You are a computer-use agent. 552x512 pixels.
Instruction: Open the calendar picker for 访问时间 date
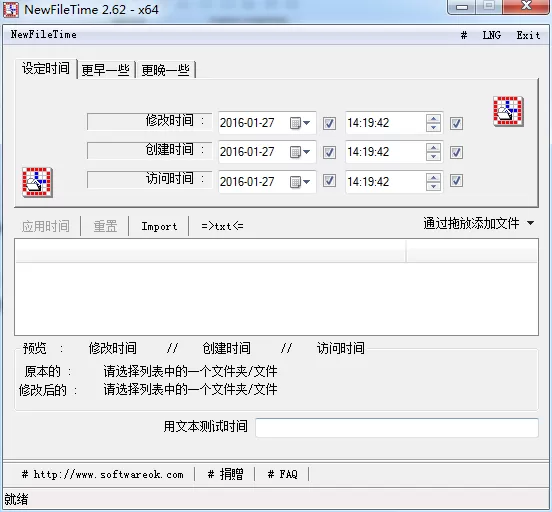(x=300, y=182)
